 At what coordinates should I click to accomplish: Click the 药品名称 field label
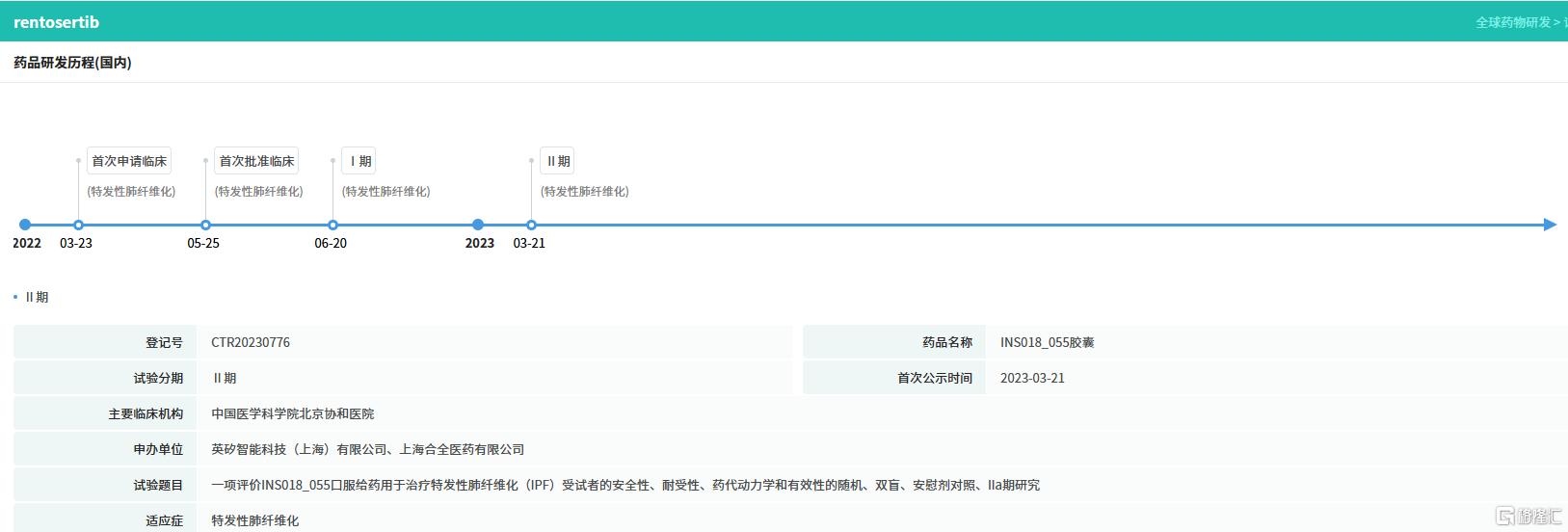947,342
